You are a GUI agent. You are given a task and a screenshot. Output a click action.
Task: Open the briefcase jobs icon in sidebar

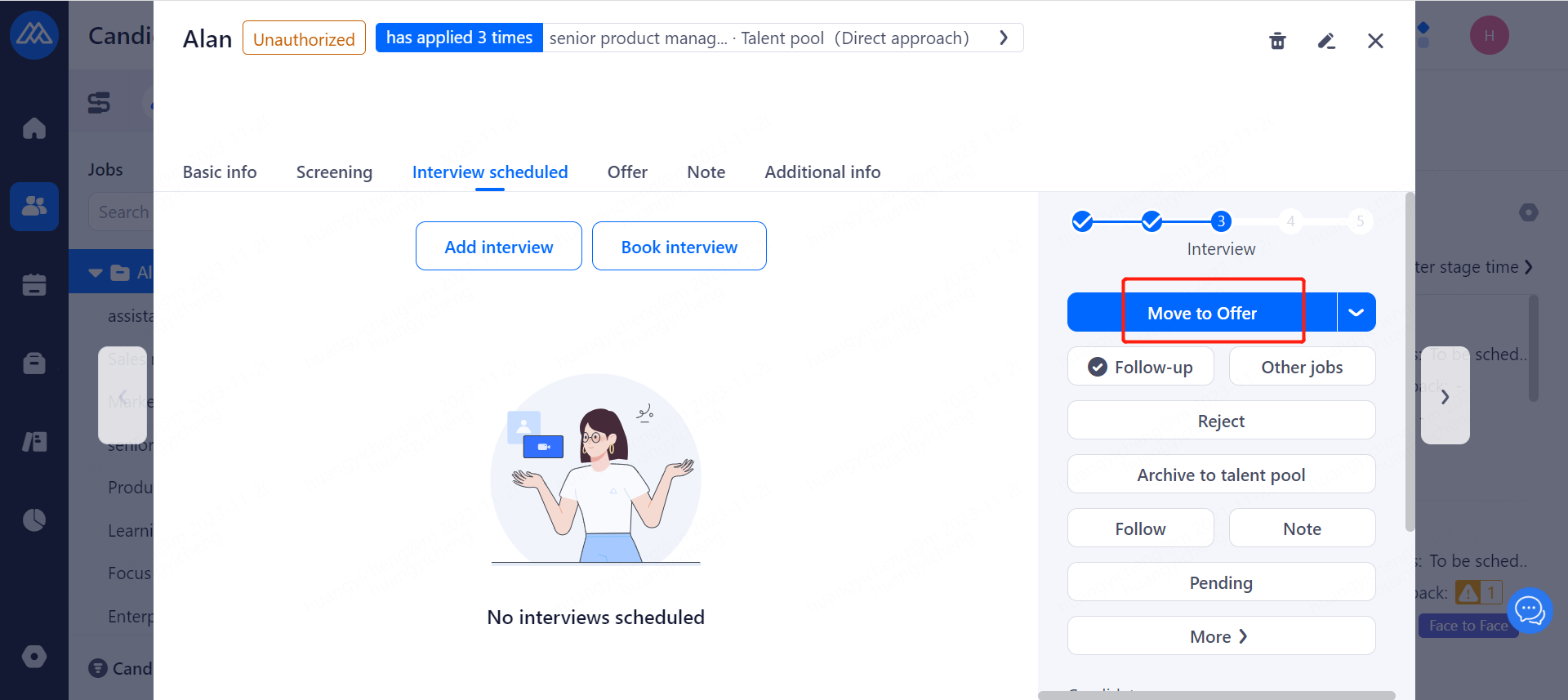coord(34,363)
